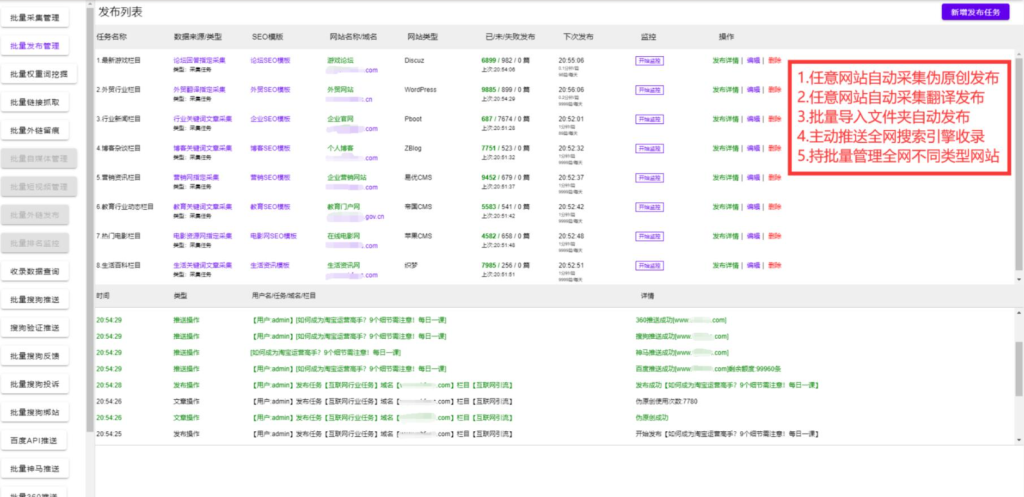Screen dimensions: 1024x497
Task: Open 发布详情 for the 外贸行业栏目 task
Action: pos(726,89)
